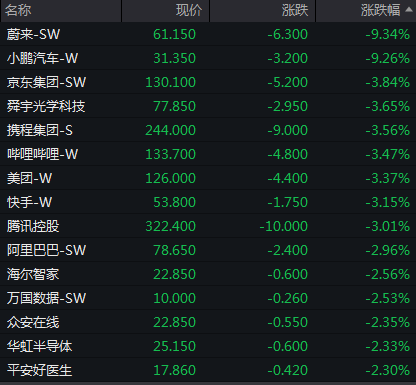Choose the 携程集团-S stock
This screenshot has height=385, width=416.
tap(208, 130)
